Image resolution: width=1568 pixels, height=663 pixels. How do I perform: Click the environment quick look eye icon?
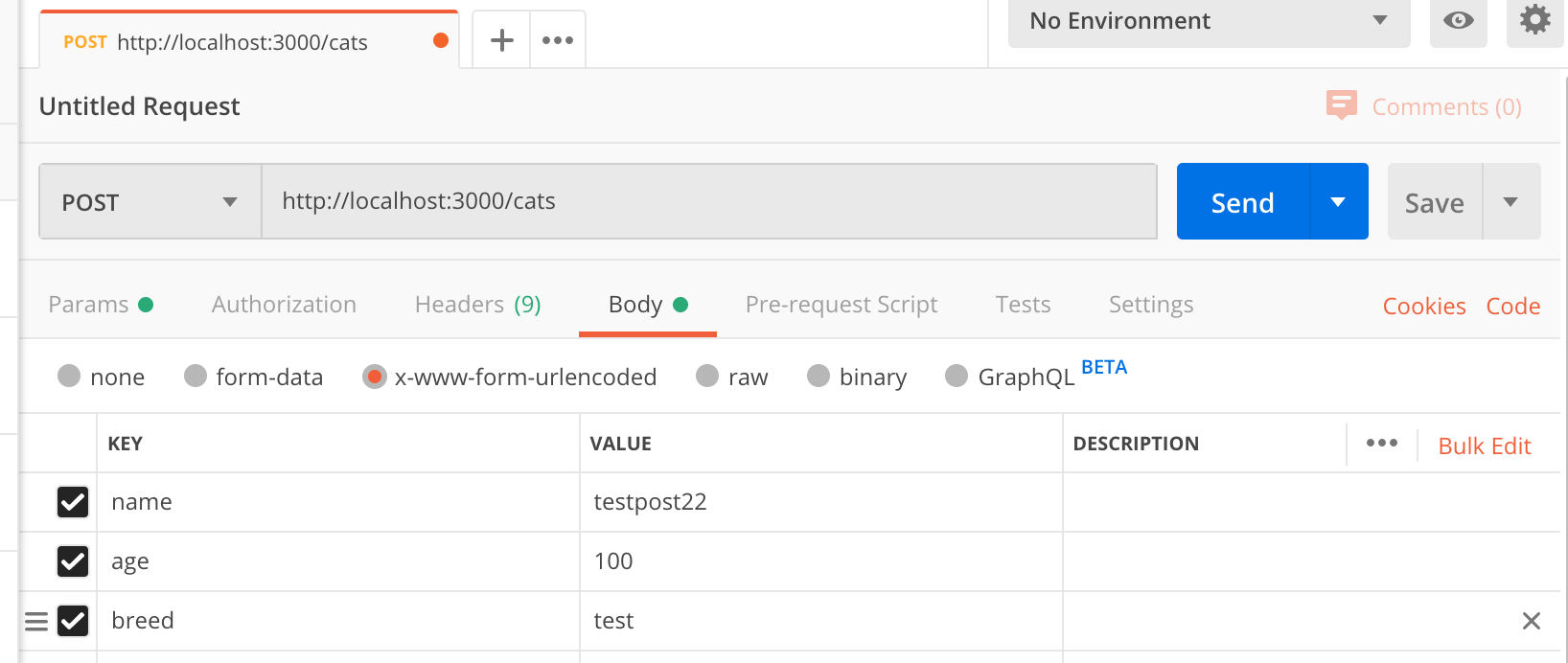click(x=1458, y=21)
